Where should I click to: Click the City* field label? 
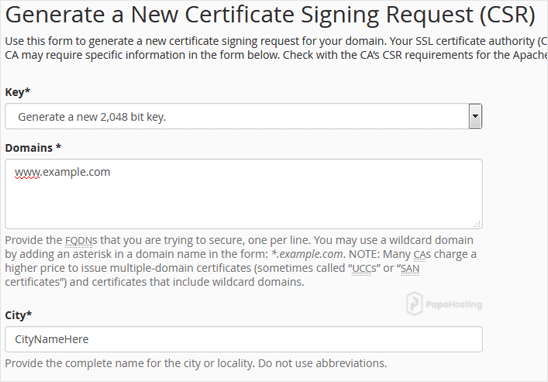coord(18,315)
